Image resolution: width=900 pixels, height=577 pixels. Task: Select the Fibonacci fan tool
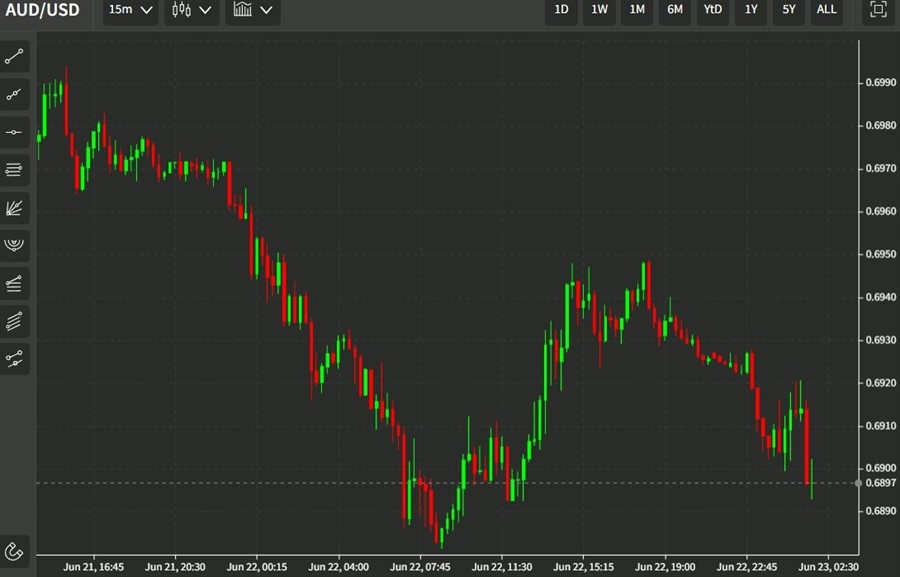point(14,208)
